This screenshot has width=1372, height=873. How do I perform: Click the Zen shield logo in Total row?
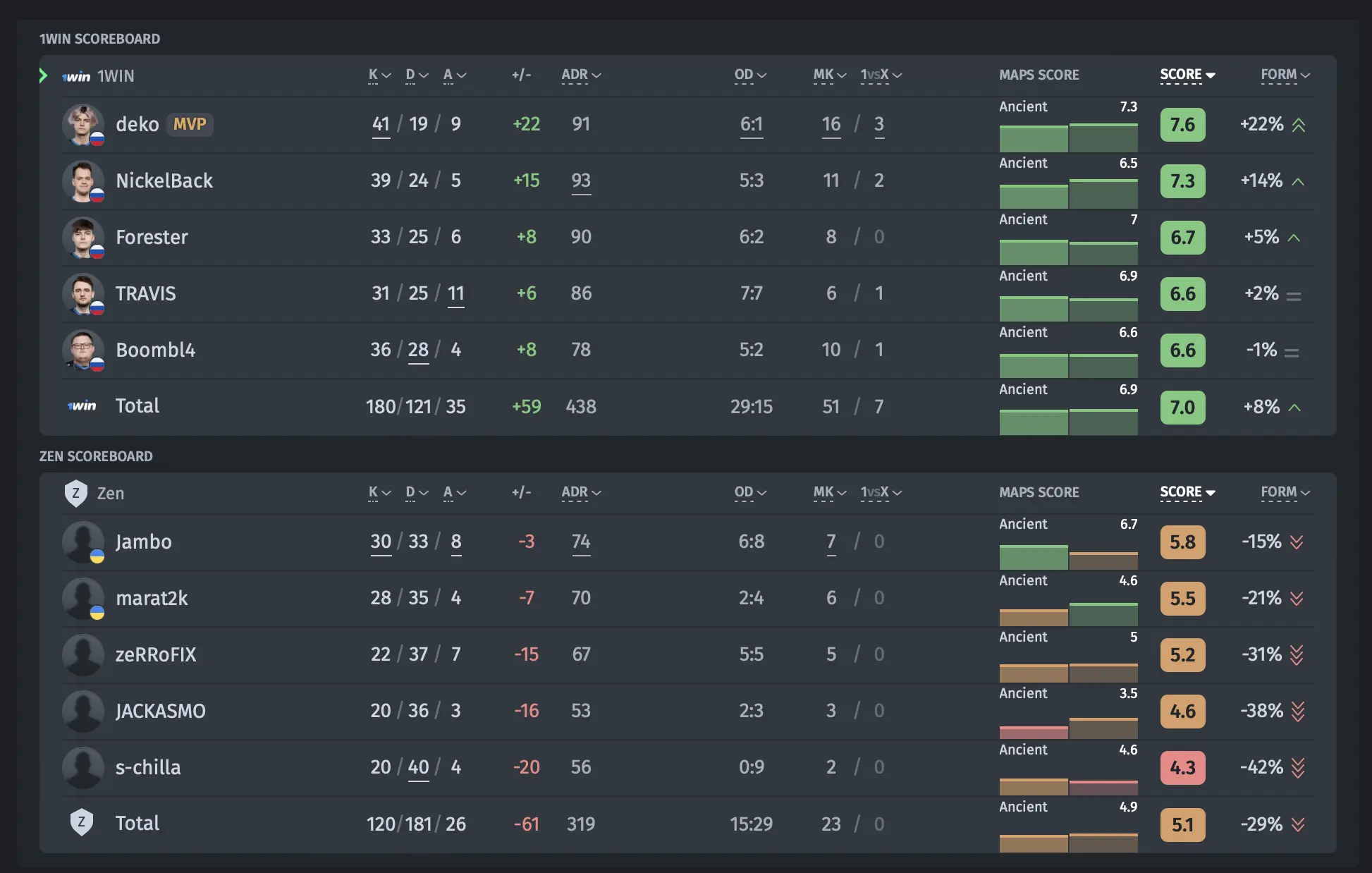tap(82, 822)
